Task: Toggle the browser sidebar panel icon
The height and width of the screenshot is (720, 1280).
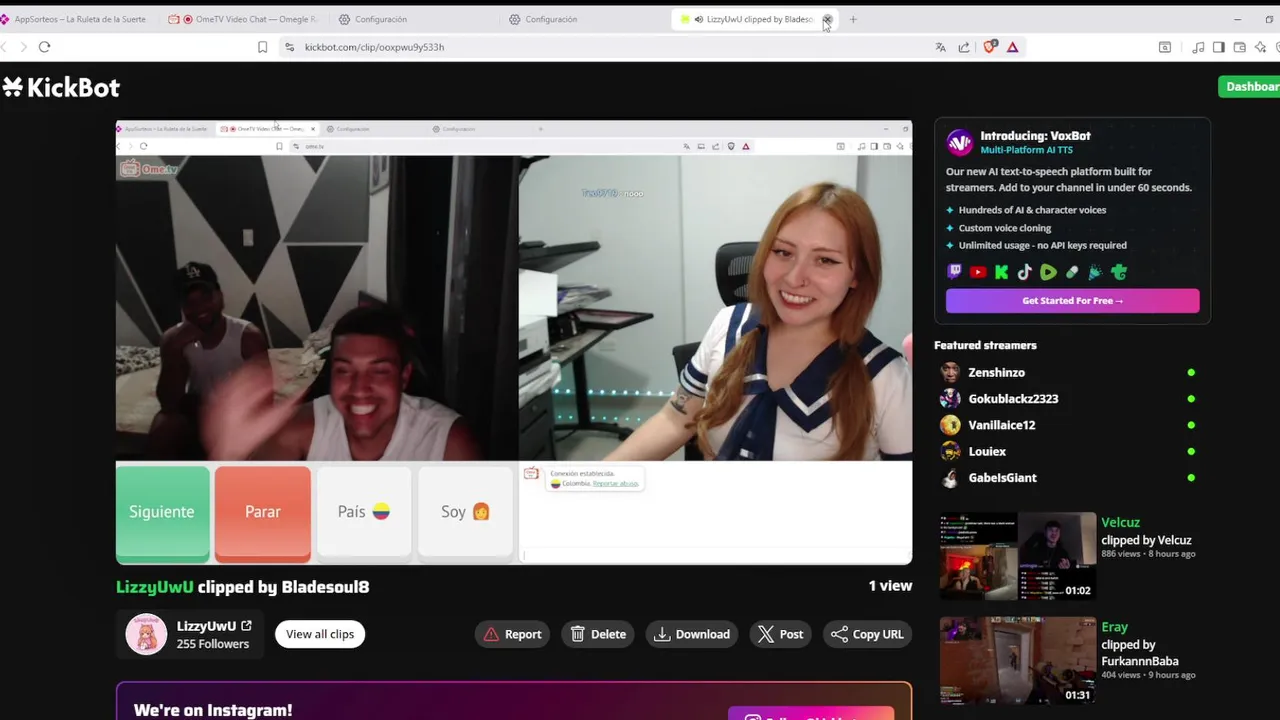Action: point(1218,47)
